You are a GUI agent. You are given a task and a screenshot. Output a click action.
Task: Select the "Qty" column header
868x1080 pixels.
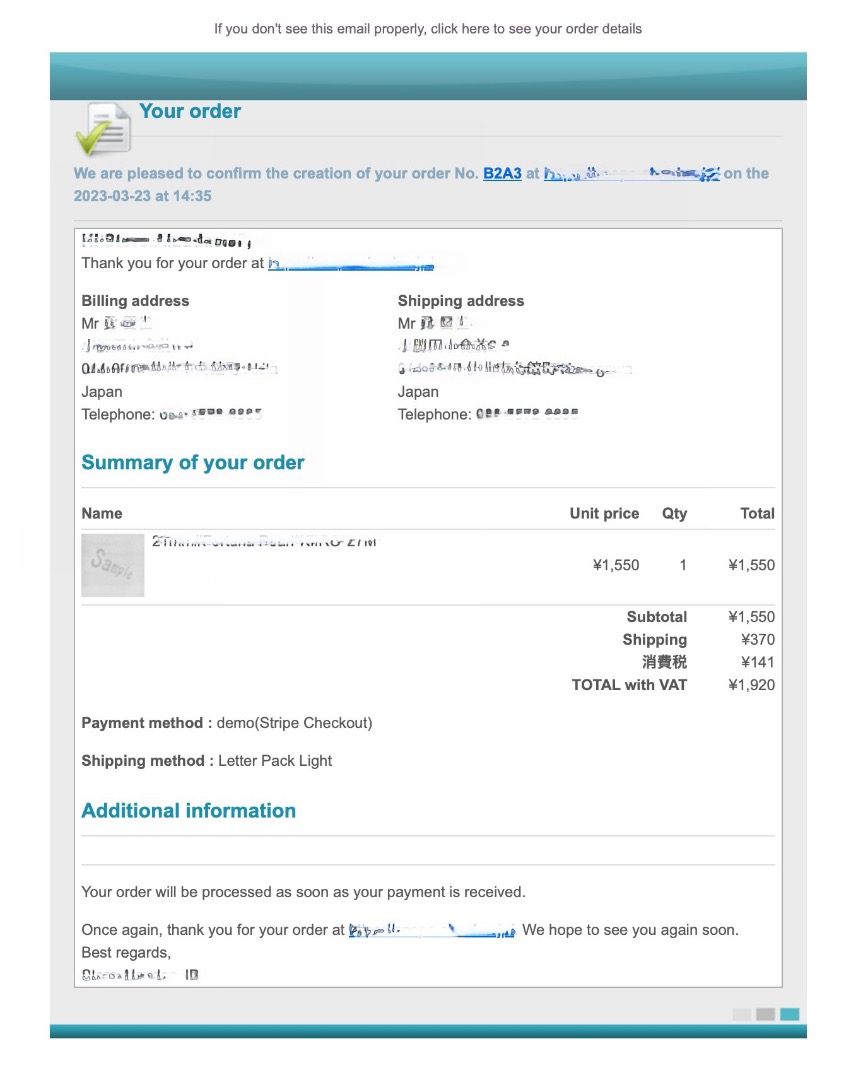pyautogui.click(x=674, y=513)
